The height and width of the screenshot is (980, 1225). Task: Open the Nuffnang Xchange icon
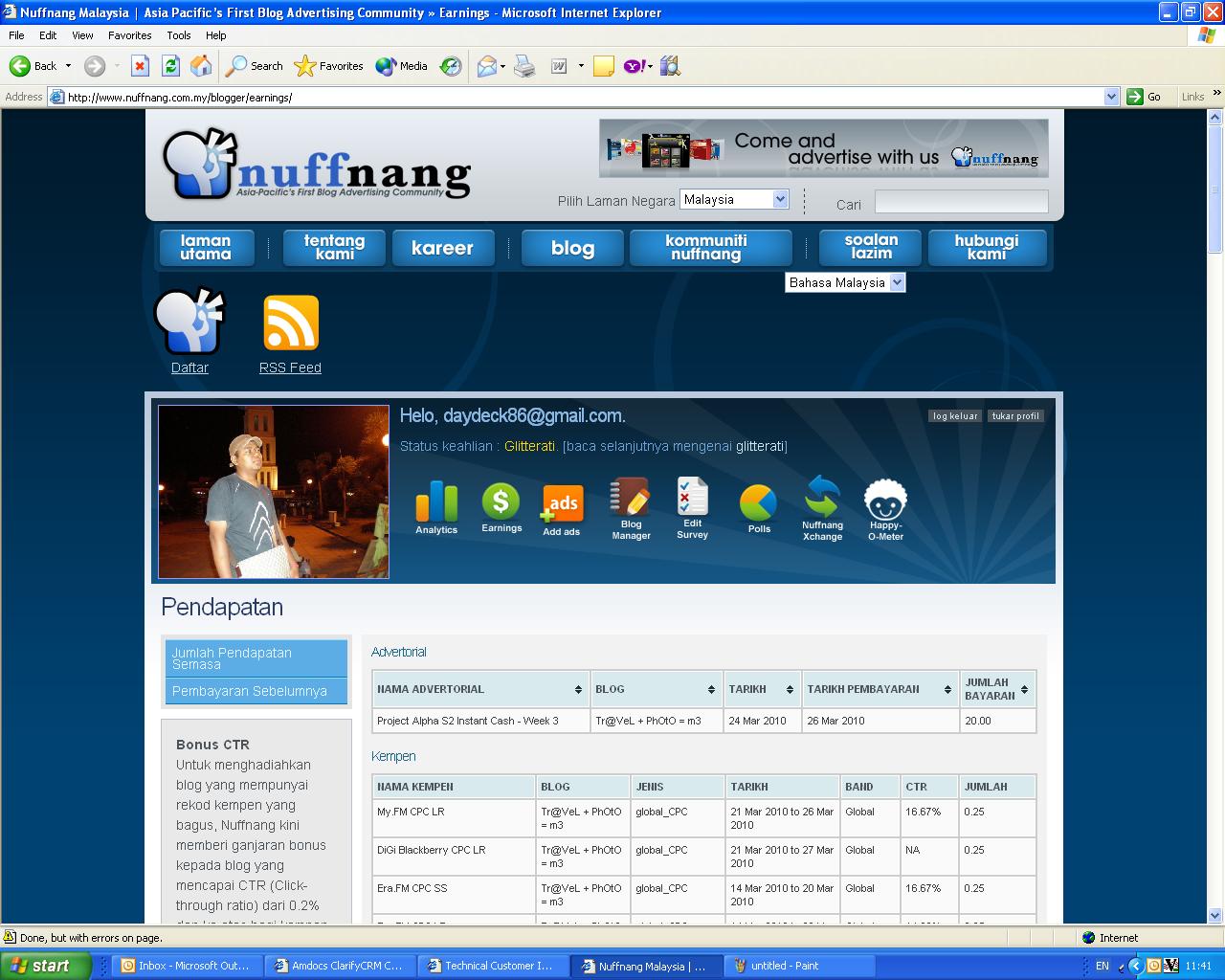click(x=822, y=508)
